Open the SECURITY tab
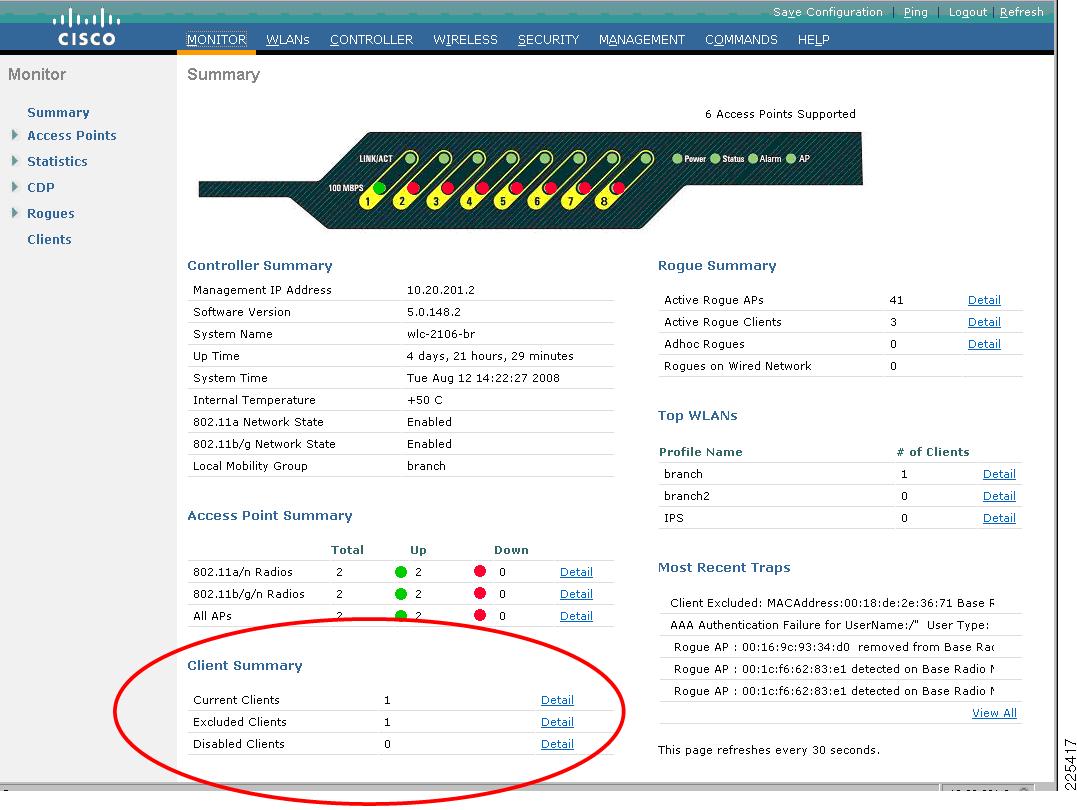This screenshot has width=1077, height=810. 547,39
